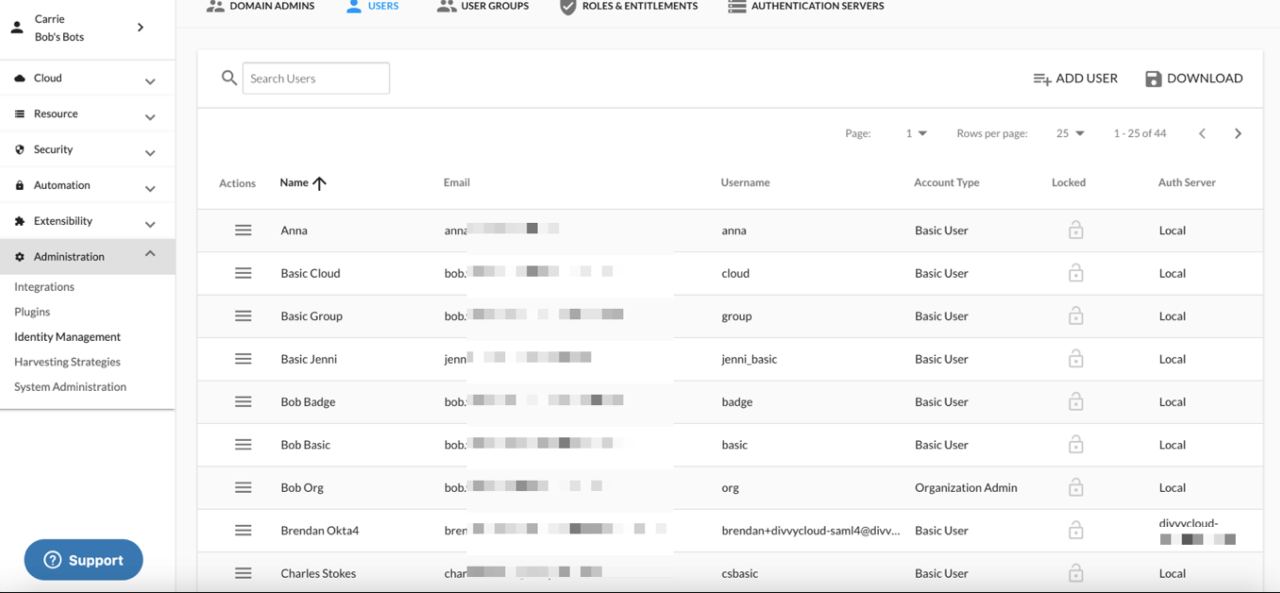Toggle lock for Basic Group account
The width and height of the screenshot is (1280, 593).
pos(1076,316)
